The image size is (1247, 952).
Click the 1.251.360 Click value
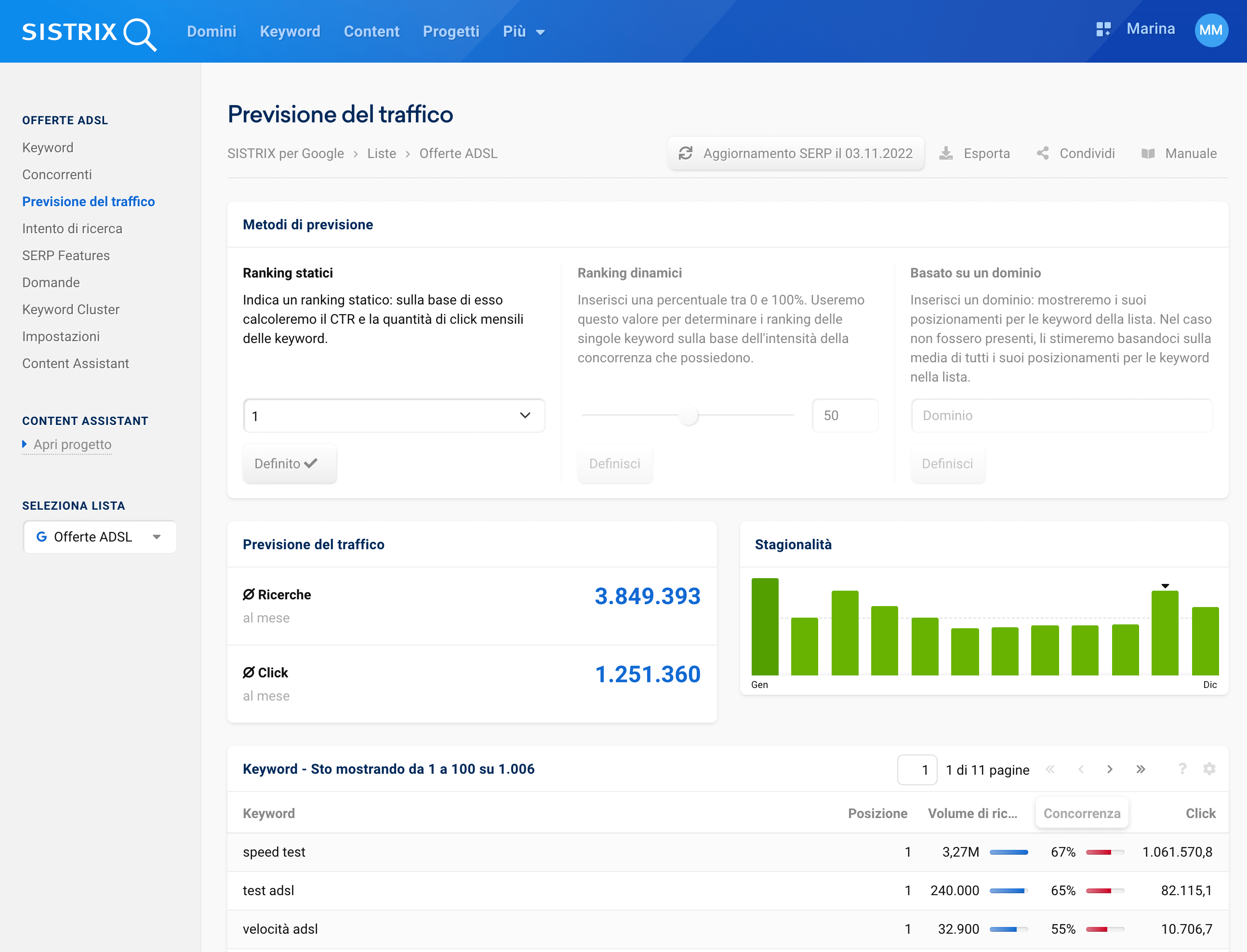coord(647,674)
